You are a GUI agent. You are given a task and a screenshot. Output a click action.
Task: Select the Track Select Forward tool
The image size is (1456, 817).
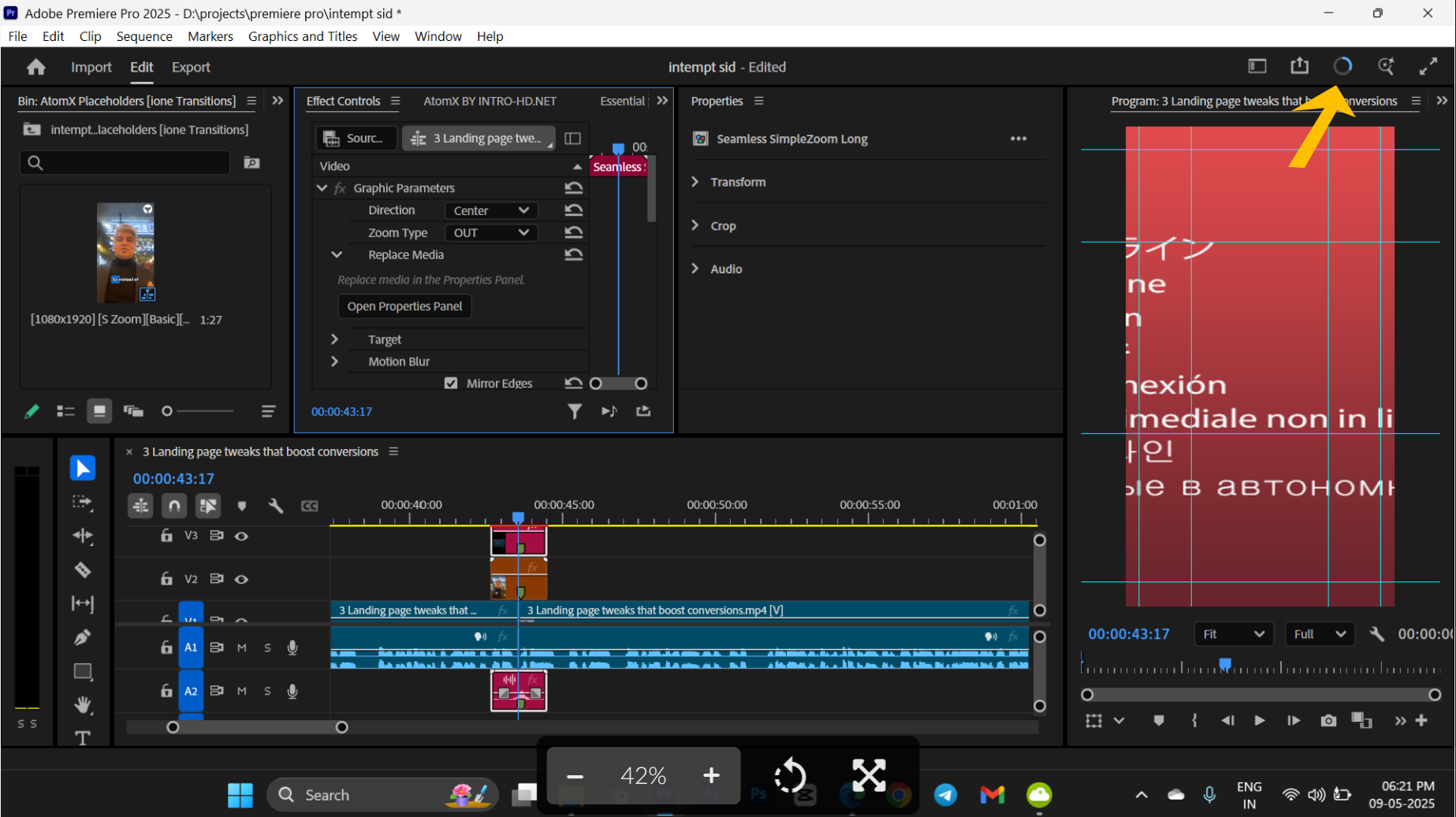(x=82, y=502)
